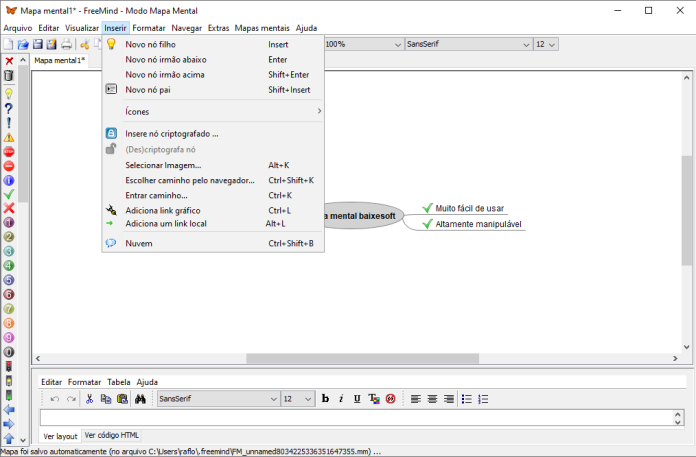Click the copy icon in editor toolbar

106,399
